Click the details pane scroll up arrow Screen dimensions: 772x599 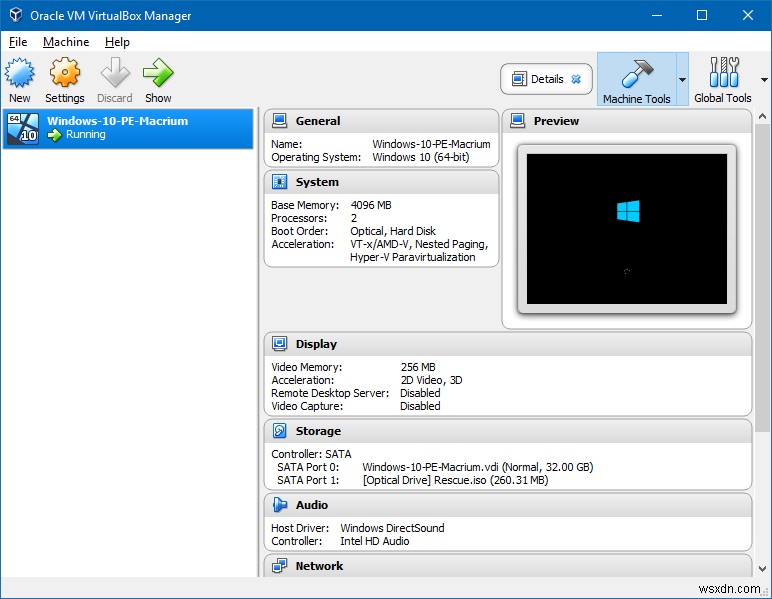coord(762,117)
